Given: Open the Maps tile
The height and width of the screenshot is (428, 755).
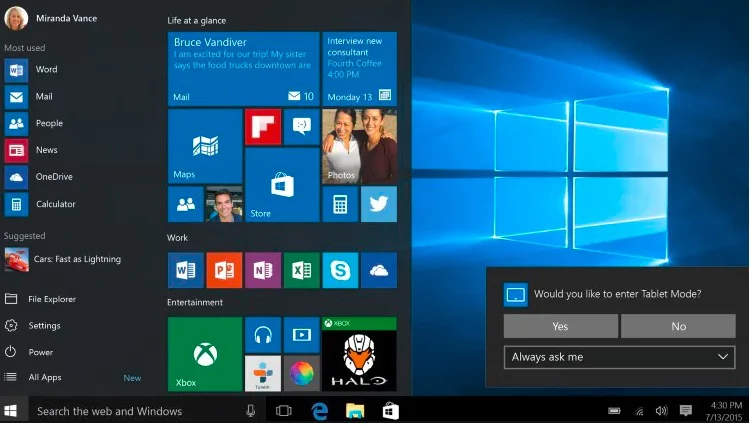Looking at the screenshot, I should (205, 146).
